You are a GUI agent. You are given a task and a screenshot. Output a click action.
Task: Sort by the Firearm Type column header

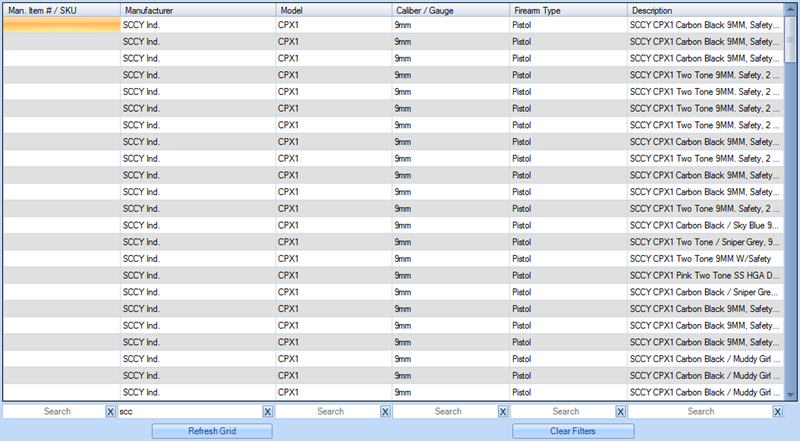(x=568, y=10)
